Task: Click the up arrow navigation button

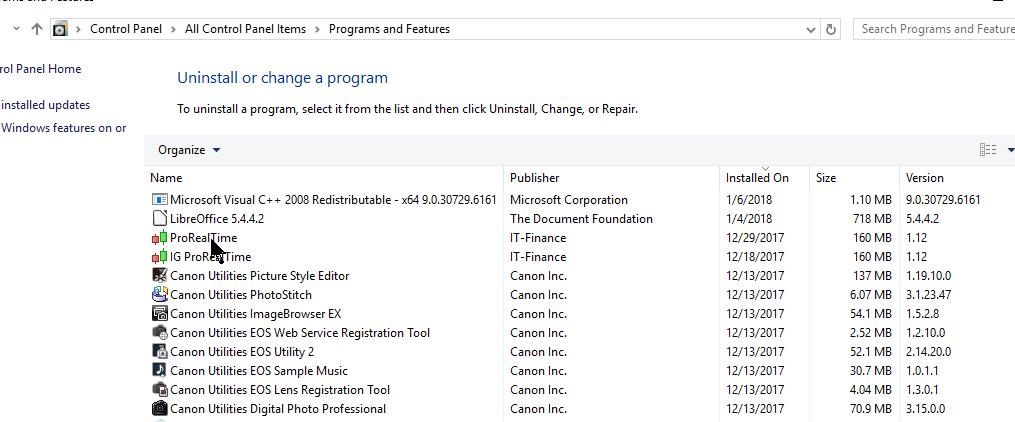Action: tap(37, 29)
